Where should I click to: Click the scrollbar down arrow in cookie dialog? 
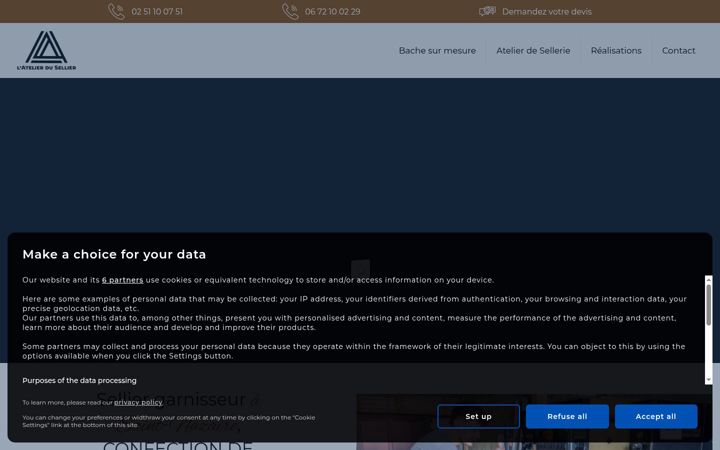pyautogui.click(x=709, y=380)
